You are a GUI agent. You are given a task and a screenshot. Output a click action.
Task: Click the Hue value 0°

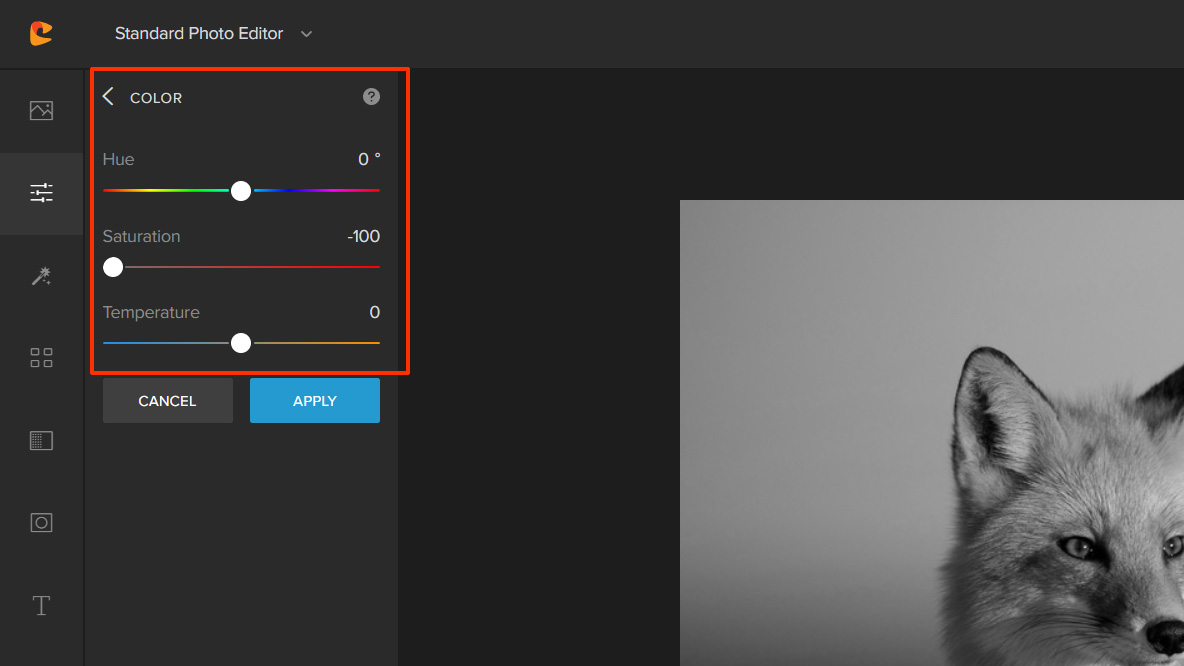pyautogui.click(x=369, y=159)
